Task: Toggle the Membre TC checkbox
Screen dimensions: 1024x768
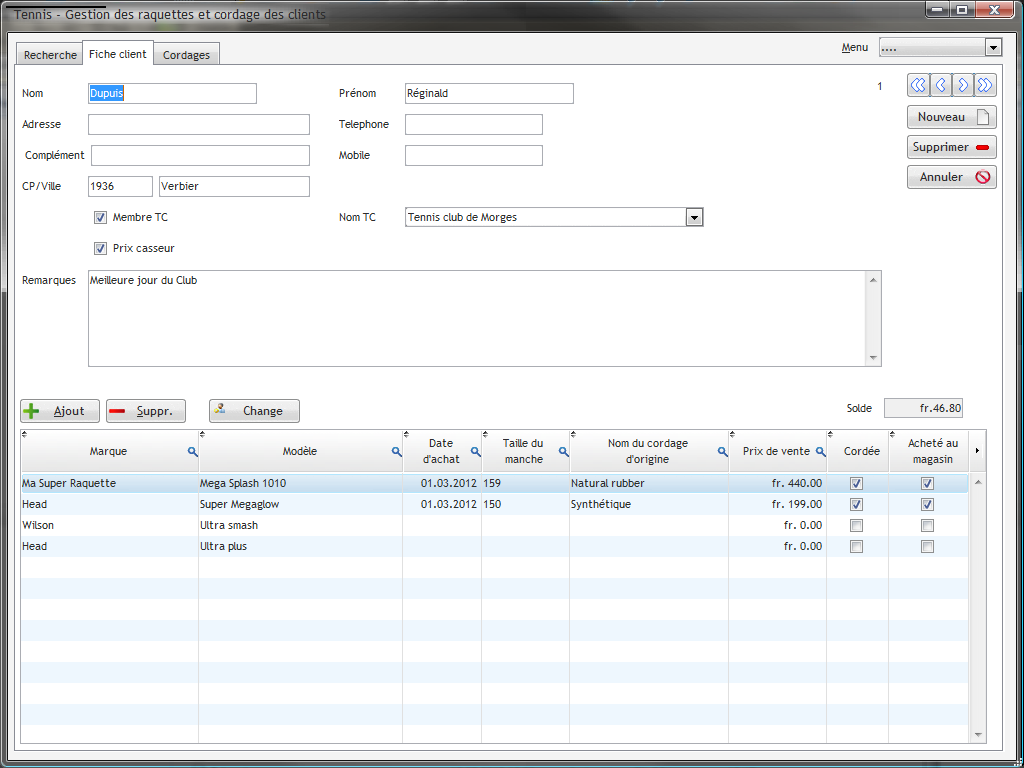Action: tap(100, 217)
